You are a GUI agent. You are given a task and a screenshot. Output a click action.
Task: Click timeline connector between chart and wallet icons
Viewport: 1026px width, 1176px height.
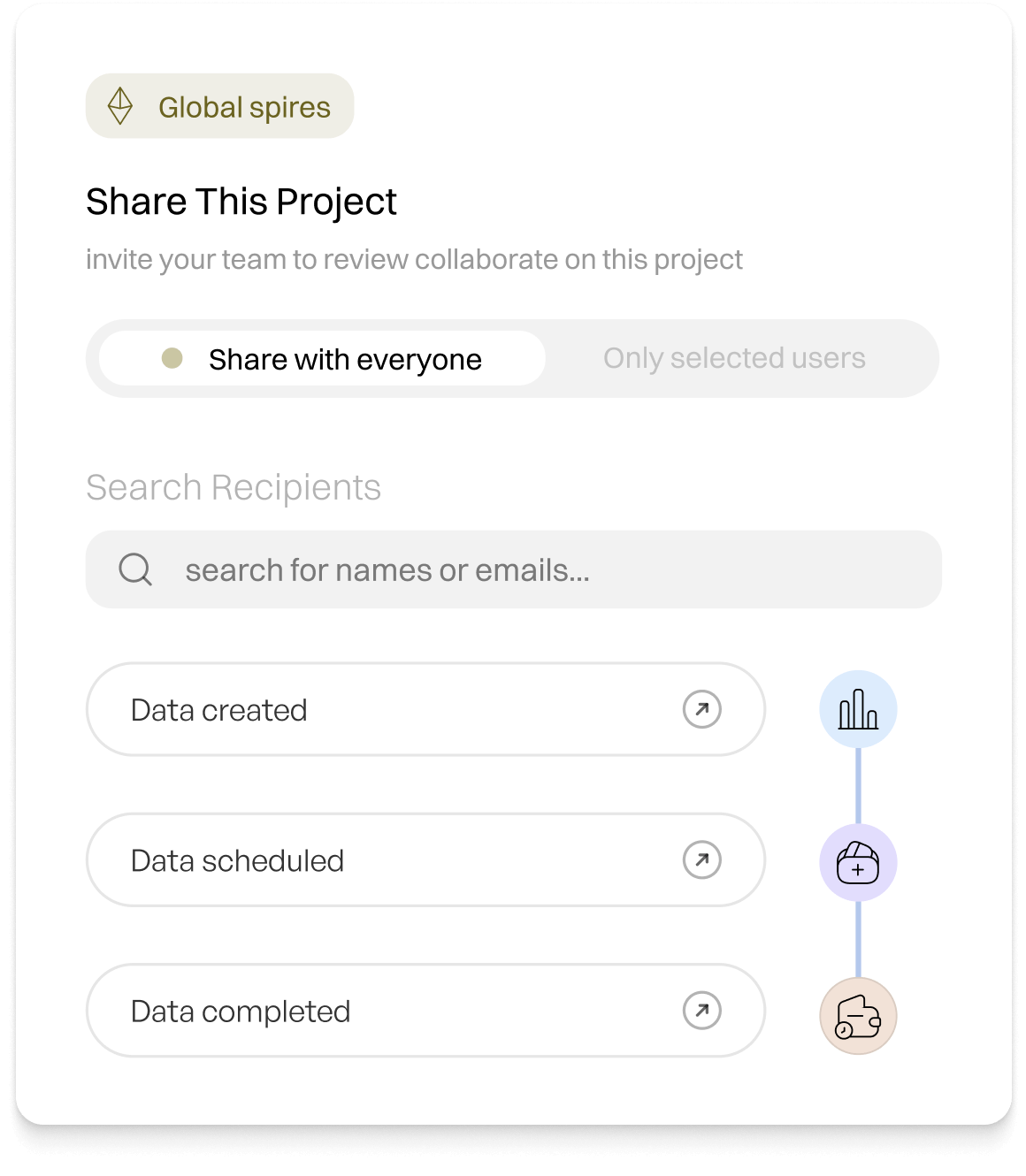(858, 786)
